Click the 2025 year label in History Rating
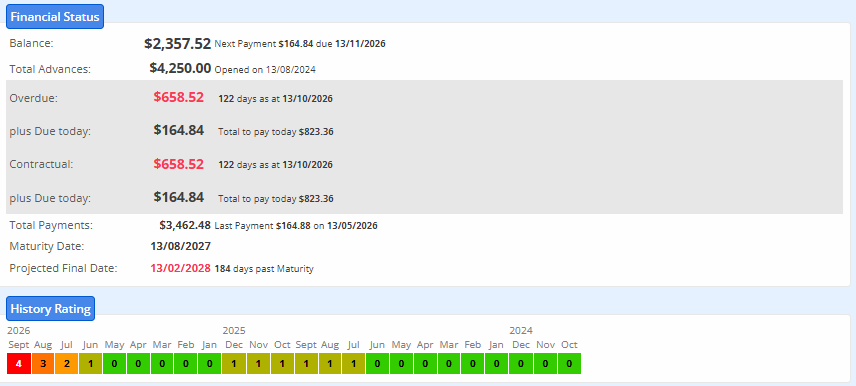This screenshot has width=856, height=386. [x=234, y=330]
